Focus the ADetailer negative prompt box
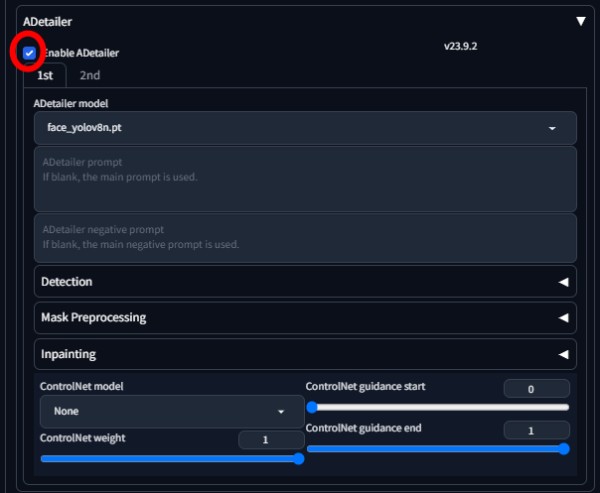 (305, 238)
